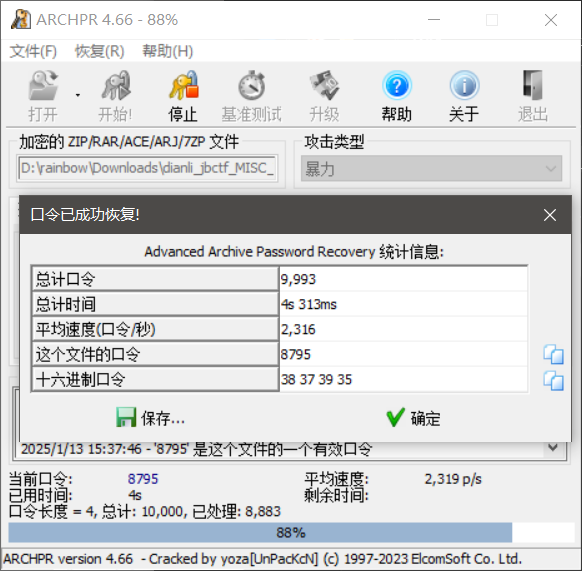
Task: Close the ARCHPR main window
Action: click(x=551, y=20)
